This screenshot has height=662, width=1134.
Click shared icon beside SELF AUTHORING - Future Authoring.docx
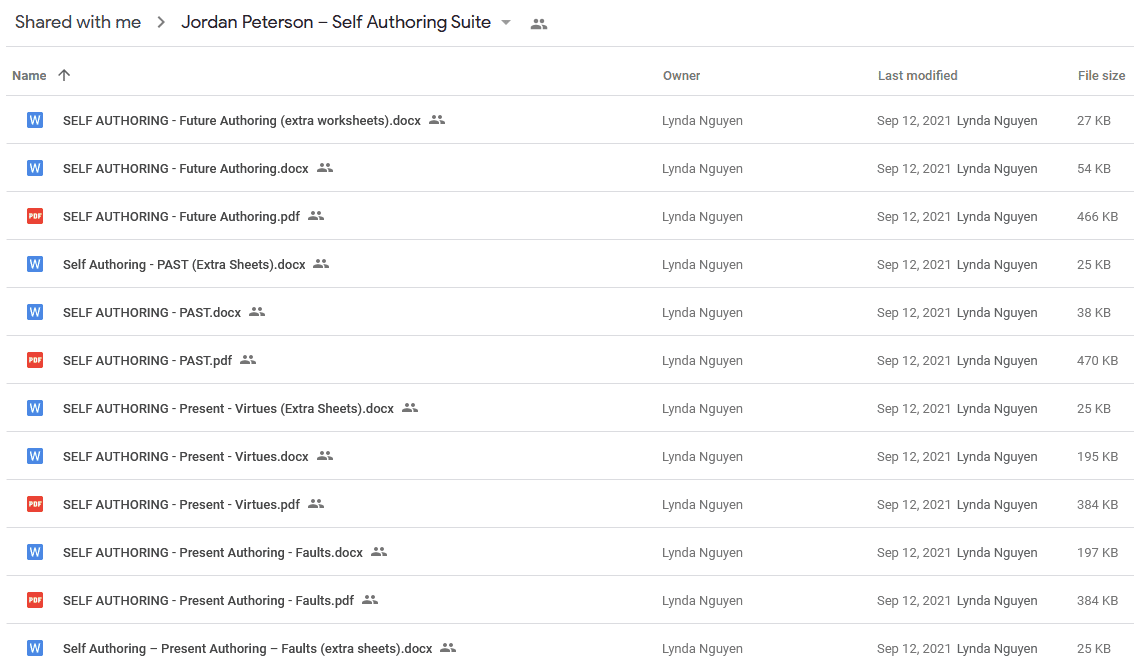pos(325,167)
